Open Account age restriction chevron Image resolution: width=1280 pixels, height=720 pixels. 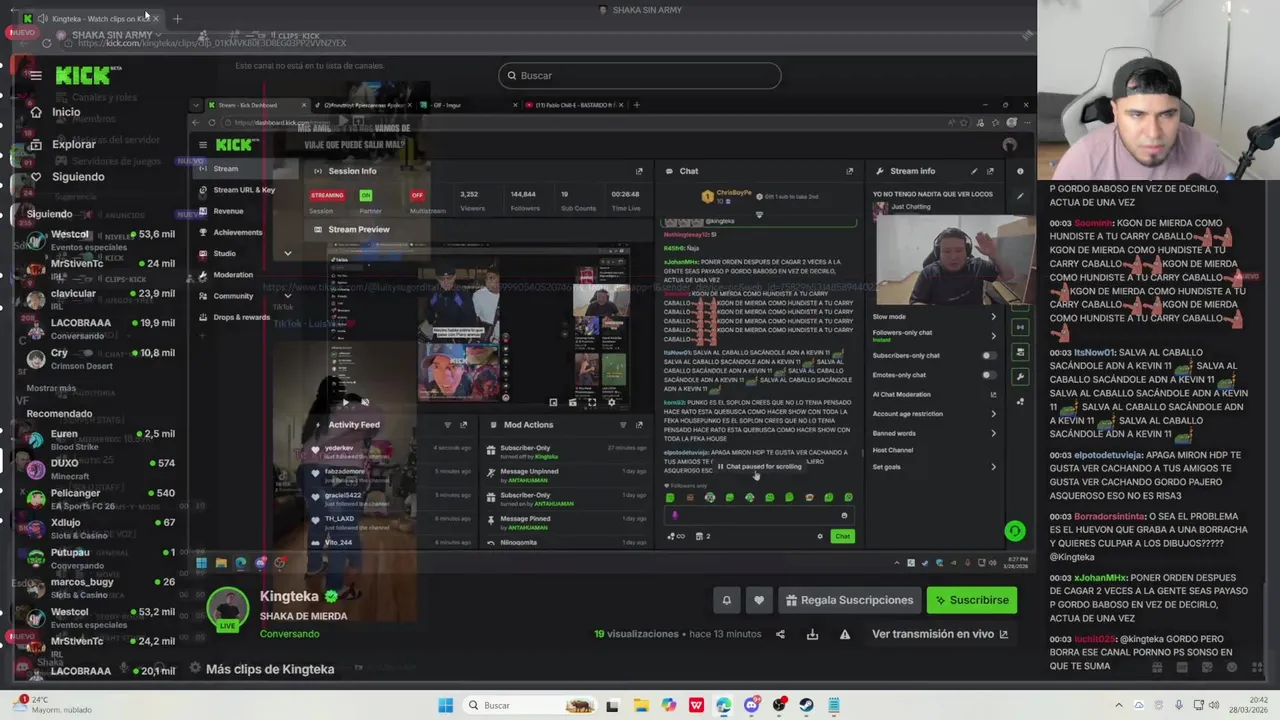point(993,413)
